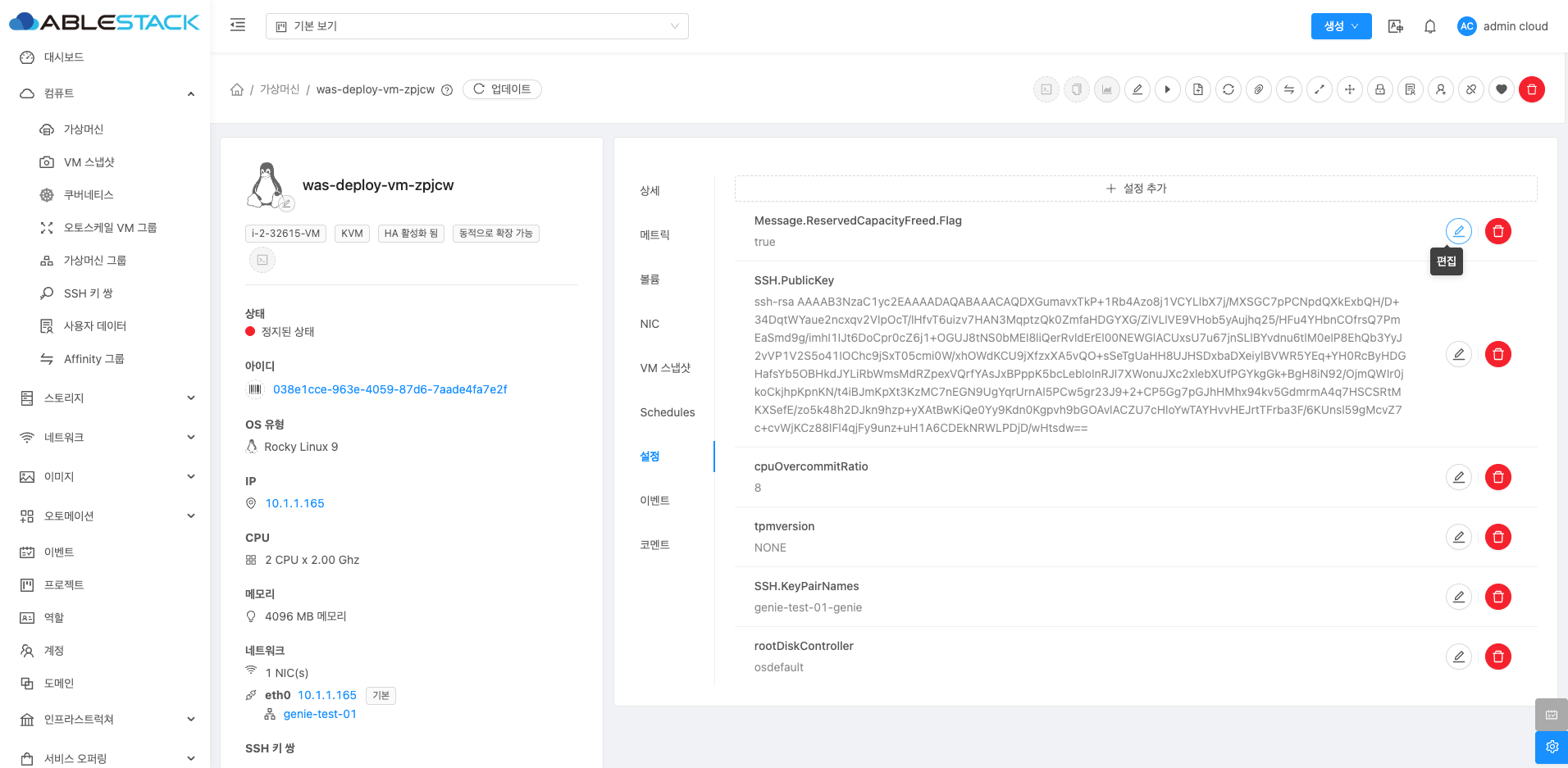Viewport: 1568px width, 768px height.
Task: Click the red destroy VM trash icon in the top toolbar
Action: [1531, 89]
